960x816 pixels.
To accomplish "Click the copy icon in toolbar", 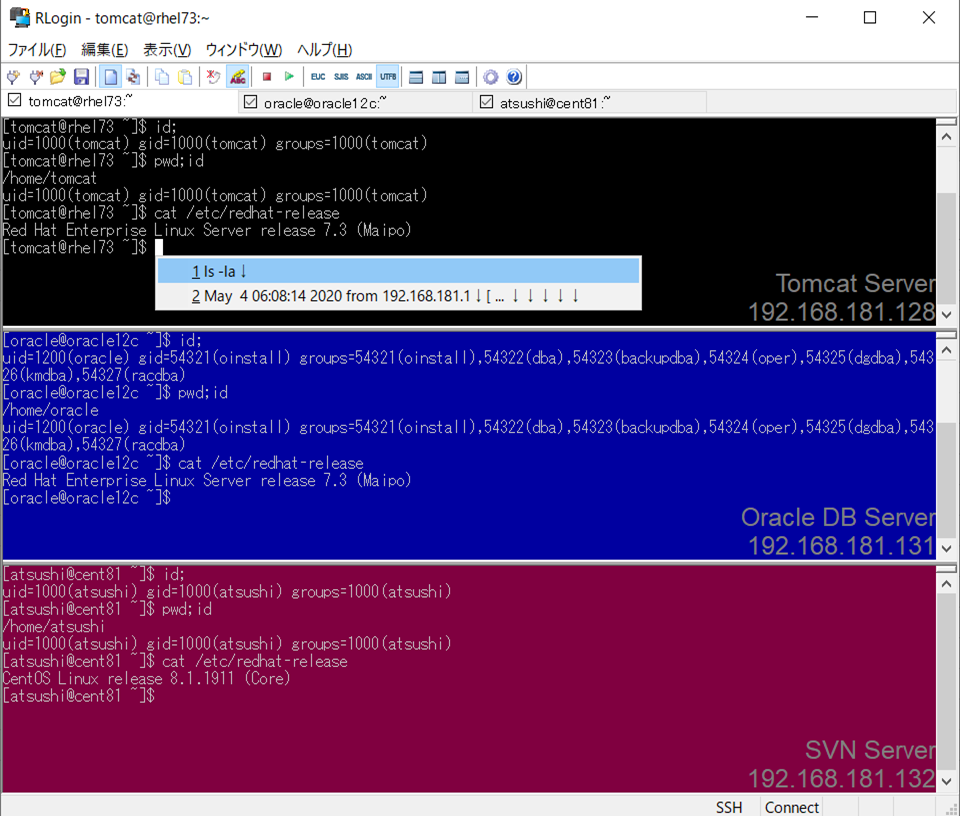I will pyautogui.click(x=162, y=77).
